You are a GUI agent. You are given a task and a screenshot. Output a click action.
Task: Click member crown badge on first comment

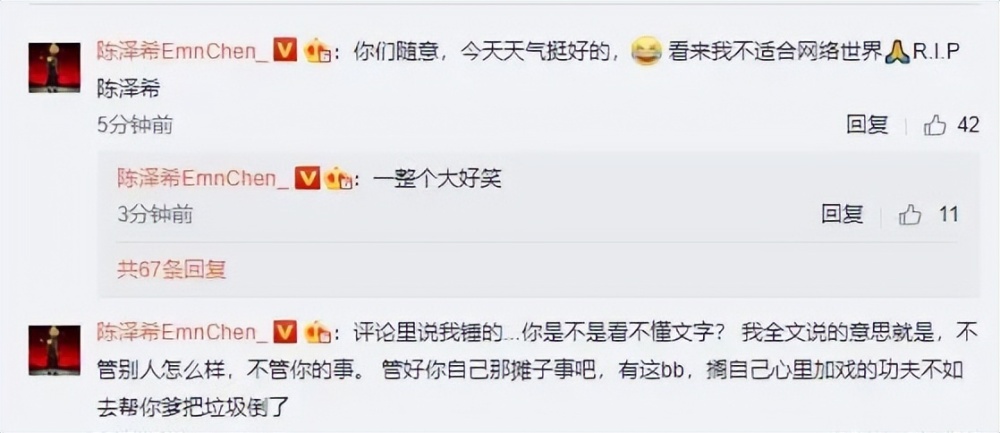click(x=317, y=50)
